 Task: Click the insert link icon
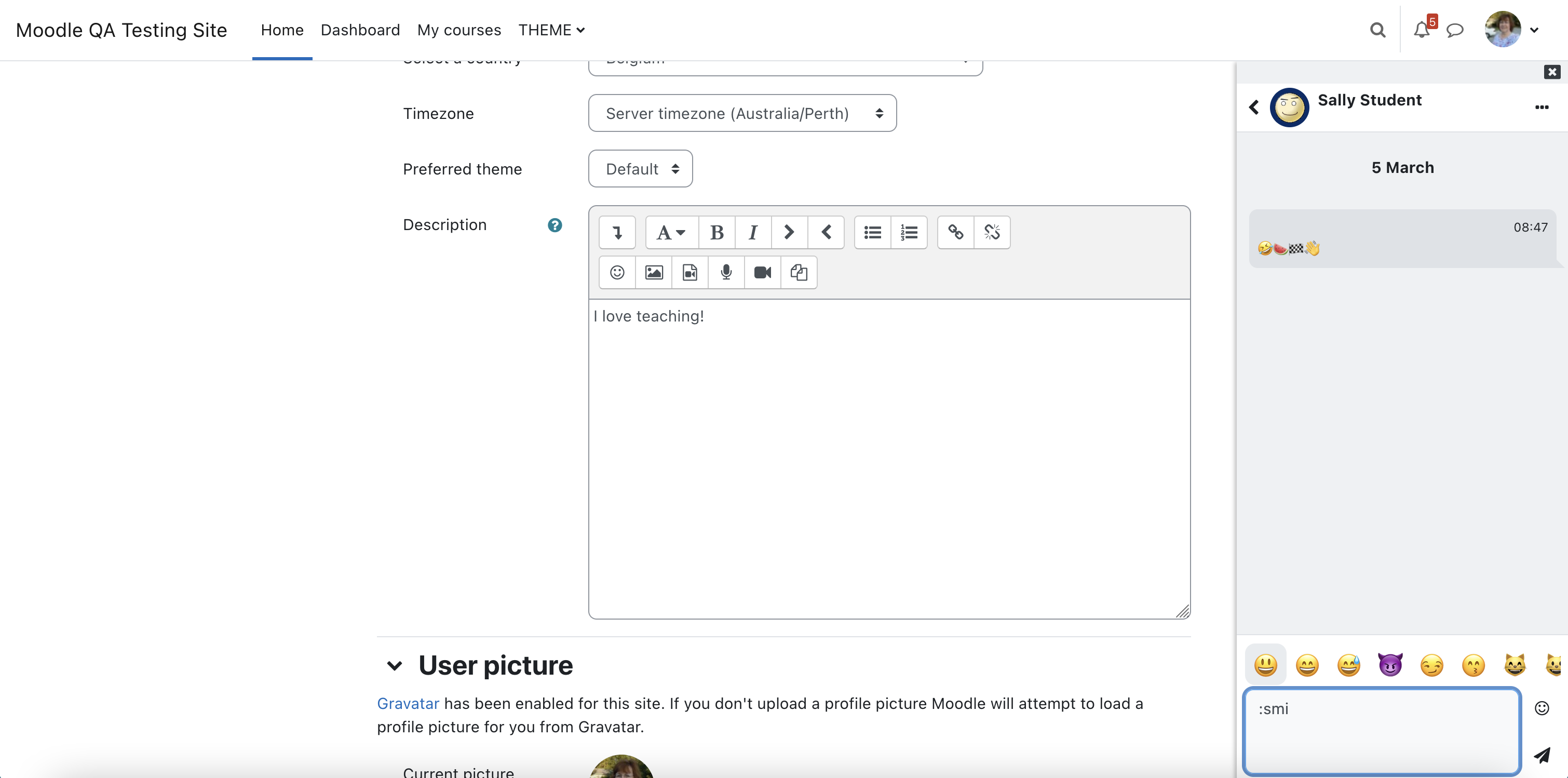956,233
